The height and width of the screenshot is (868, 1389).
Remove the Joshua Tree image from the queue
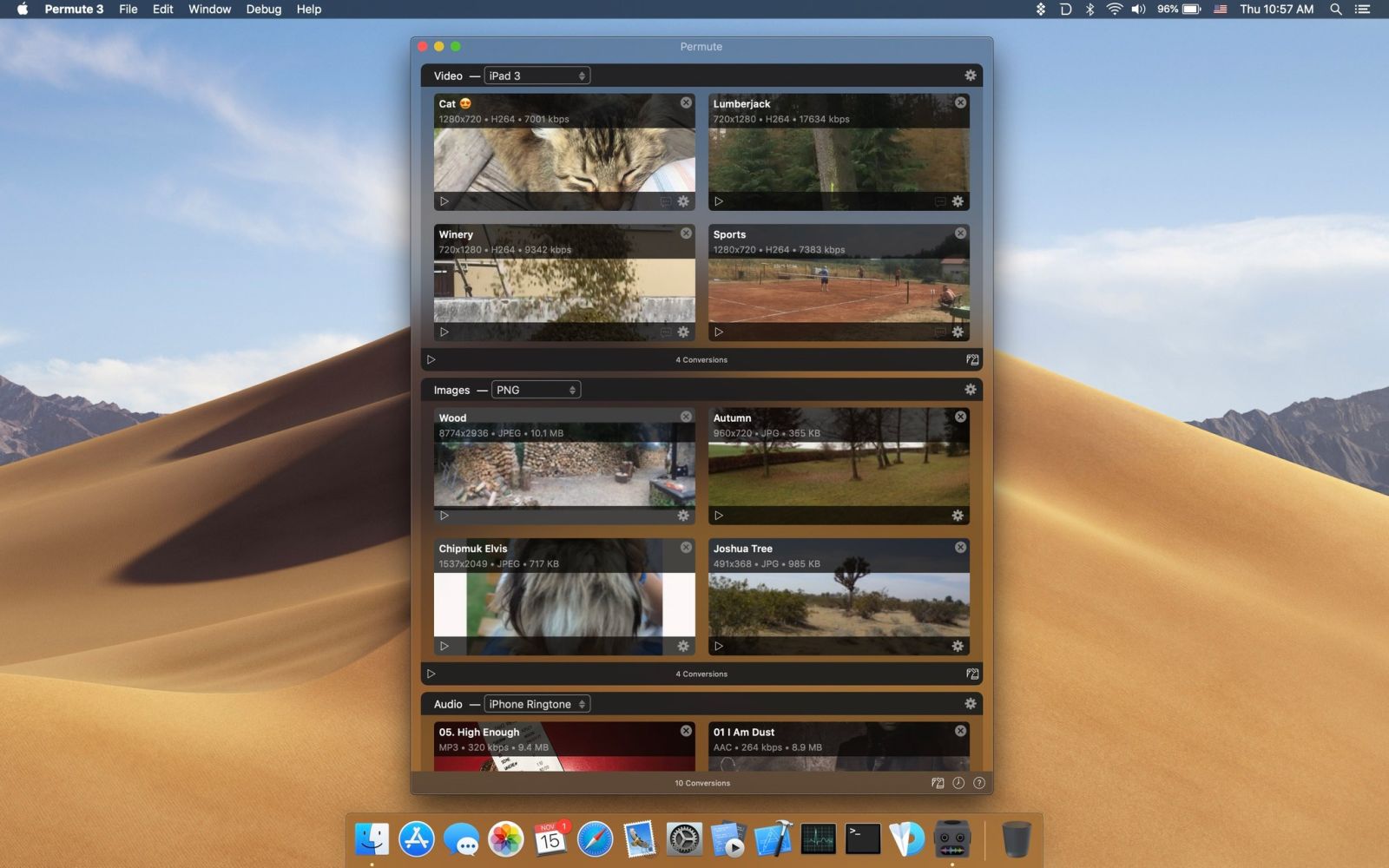tap(960, 547)
